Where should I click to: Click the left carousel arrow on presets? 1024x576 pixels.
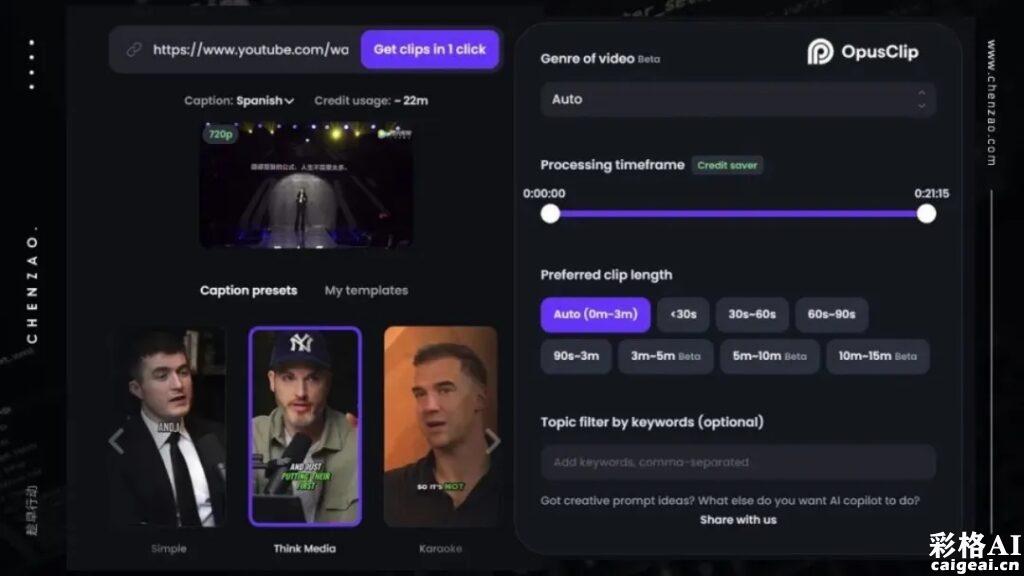coord(116,440)
